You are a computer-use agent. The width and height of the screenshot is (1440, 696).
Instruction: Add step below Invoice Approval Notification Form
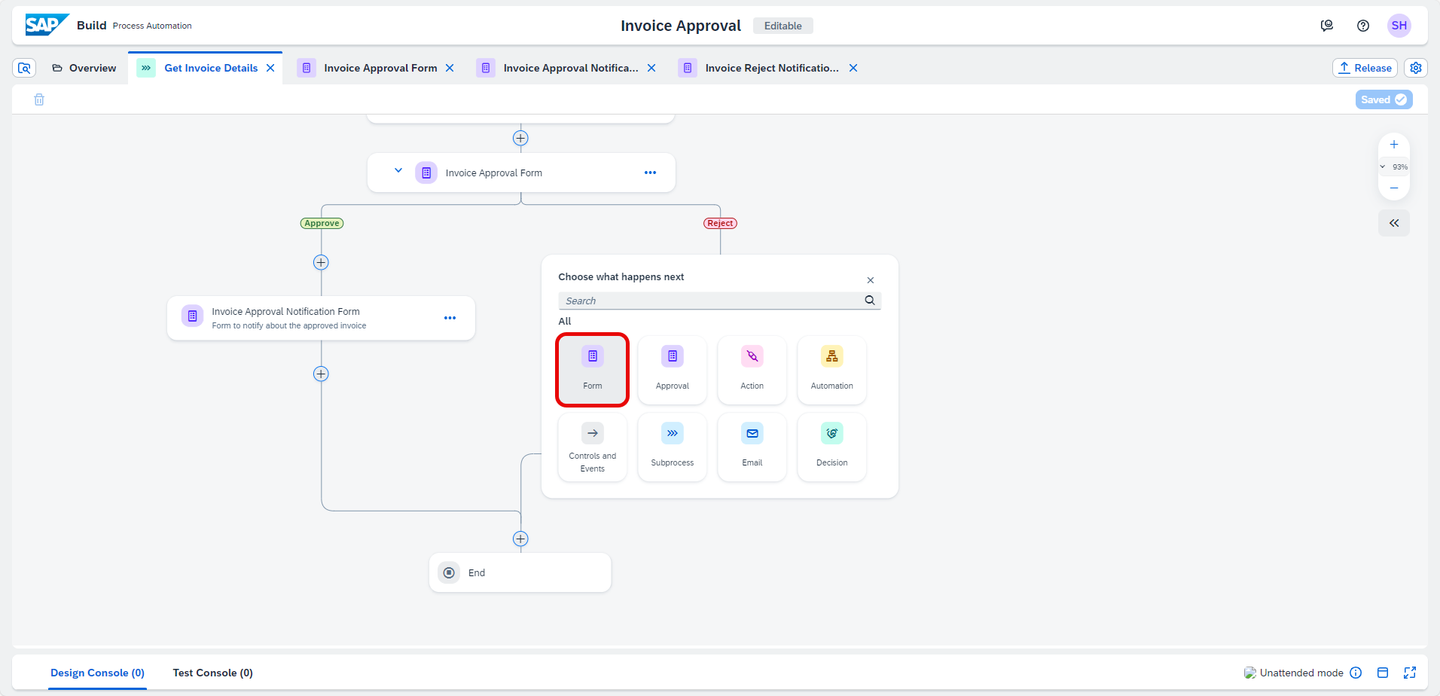tap(321, 374)
